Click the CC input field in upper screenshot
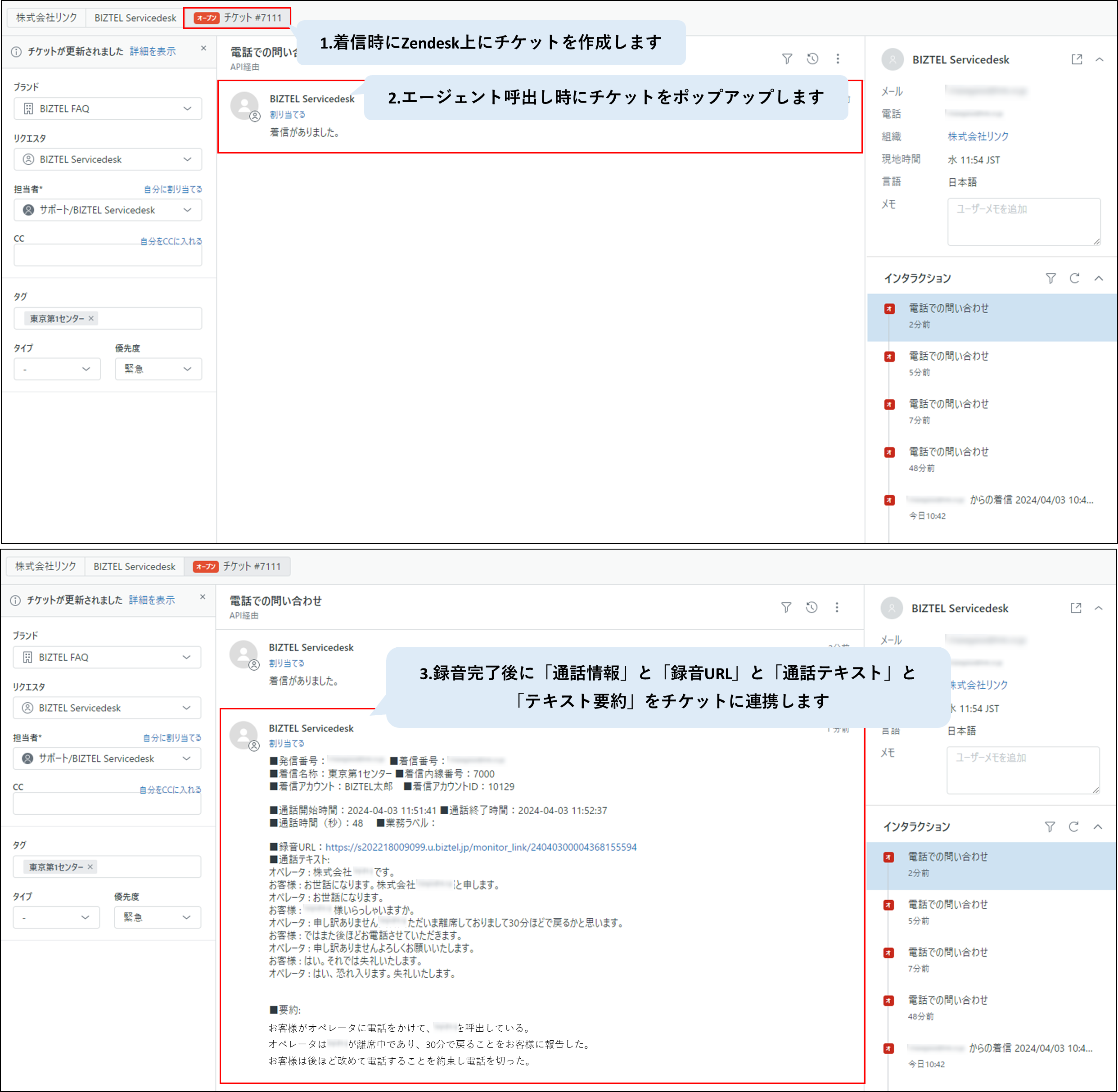The image size is (1118, 1092). [108, 255]
